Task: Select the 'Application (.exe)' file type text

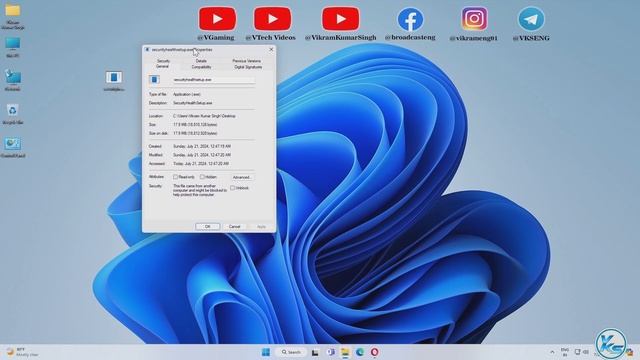Action: [187, 94]
